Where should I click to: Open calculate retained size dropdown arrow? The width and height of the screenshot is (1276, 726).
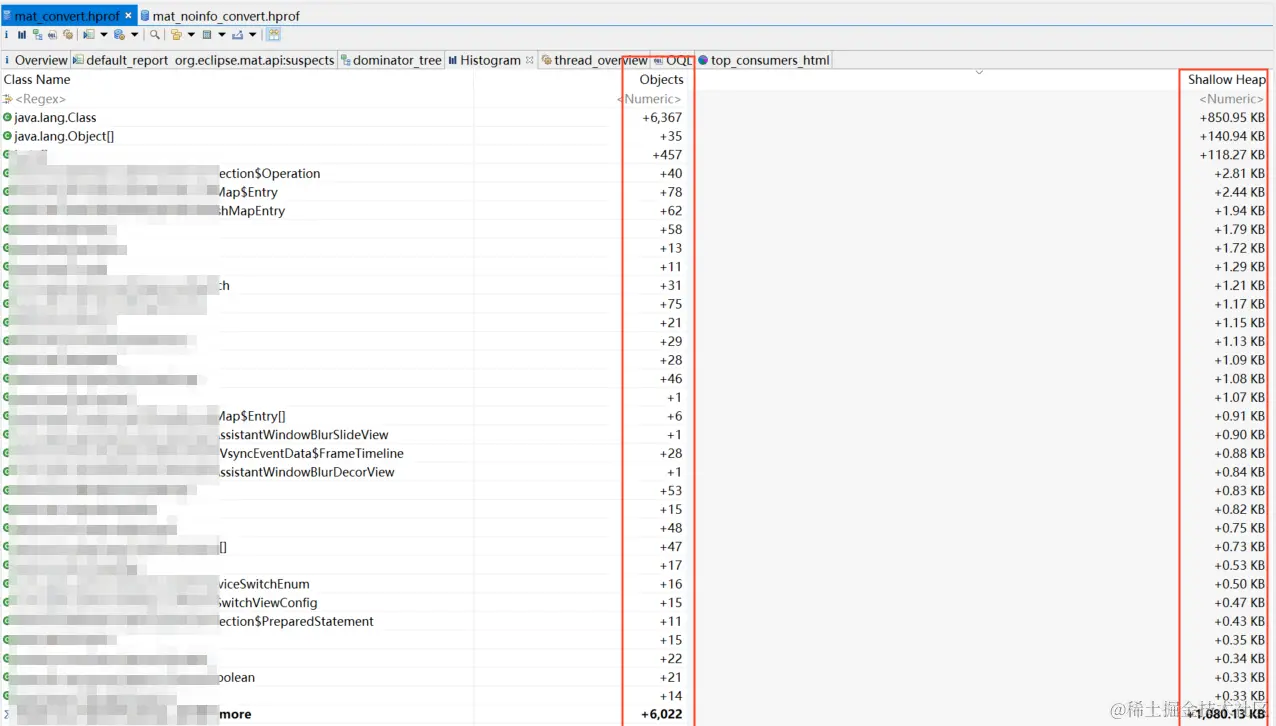221,35
